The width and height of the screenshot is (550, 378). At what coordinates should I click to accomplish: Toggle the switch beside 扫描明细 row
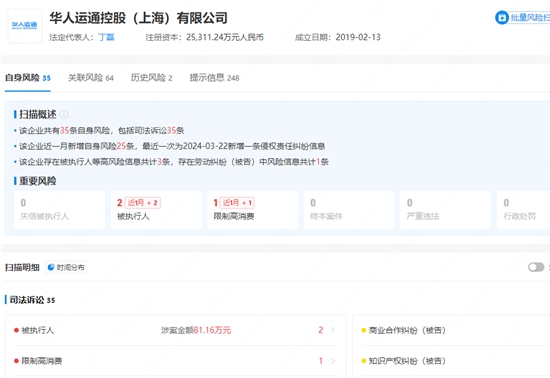(536, 268)
